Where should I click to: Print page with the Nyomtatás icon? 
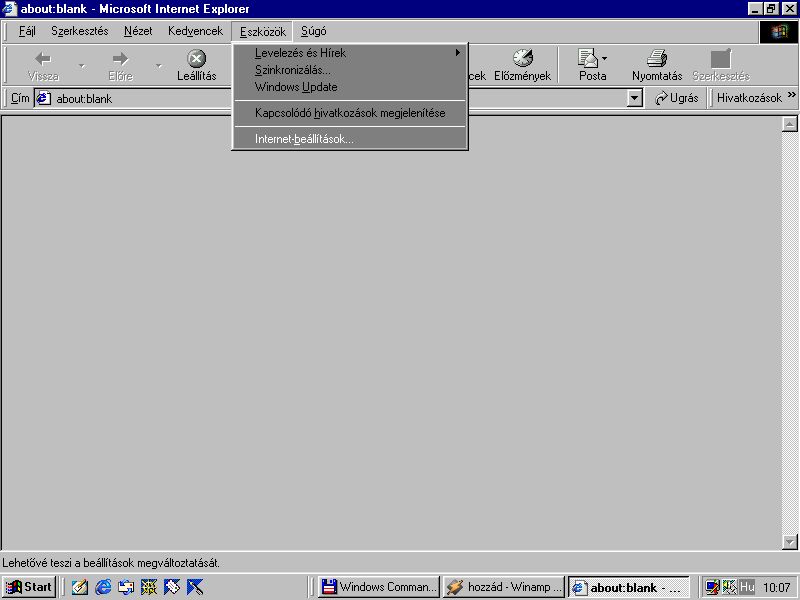point(657,58)
